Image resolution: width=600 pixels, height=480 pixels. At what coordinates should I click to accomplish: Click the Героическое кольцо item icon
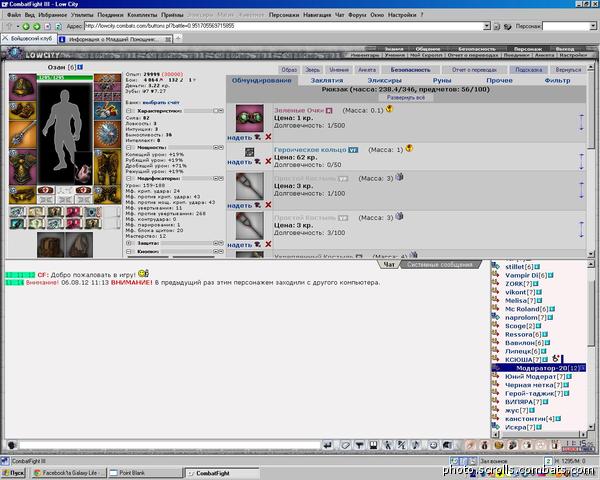pos(249,152)
